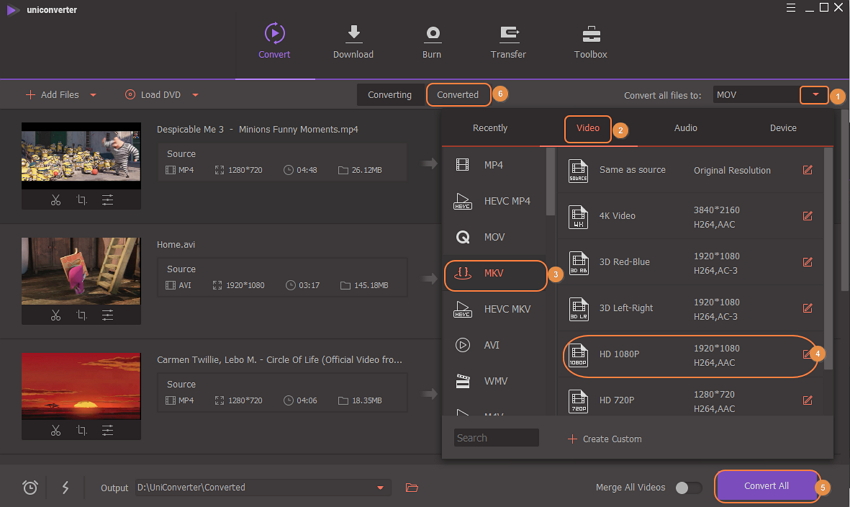This screenshot has height=507, width=850.
Task: Trim Home.avi with the scissors icon
Action: click(55, 315)
